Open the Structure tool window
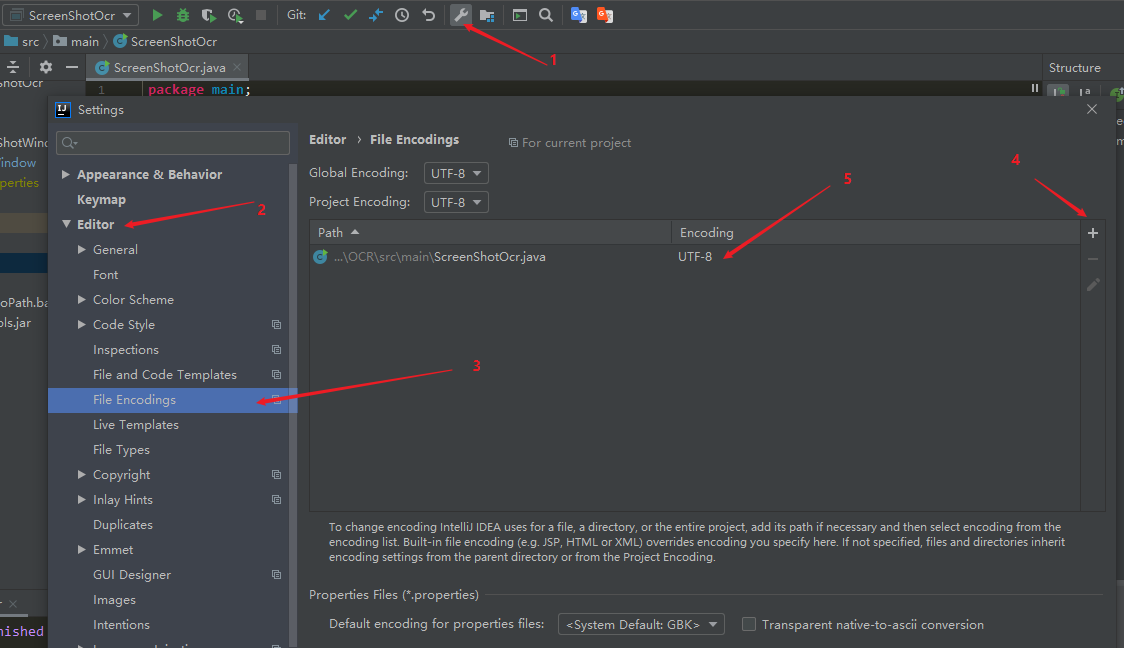Screen dimensions: 1124x648 [x=1075, y=67]
